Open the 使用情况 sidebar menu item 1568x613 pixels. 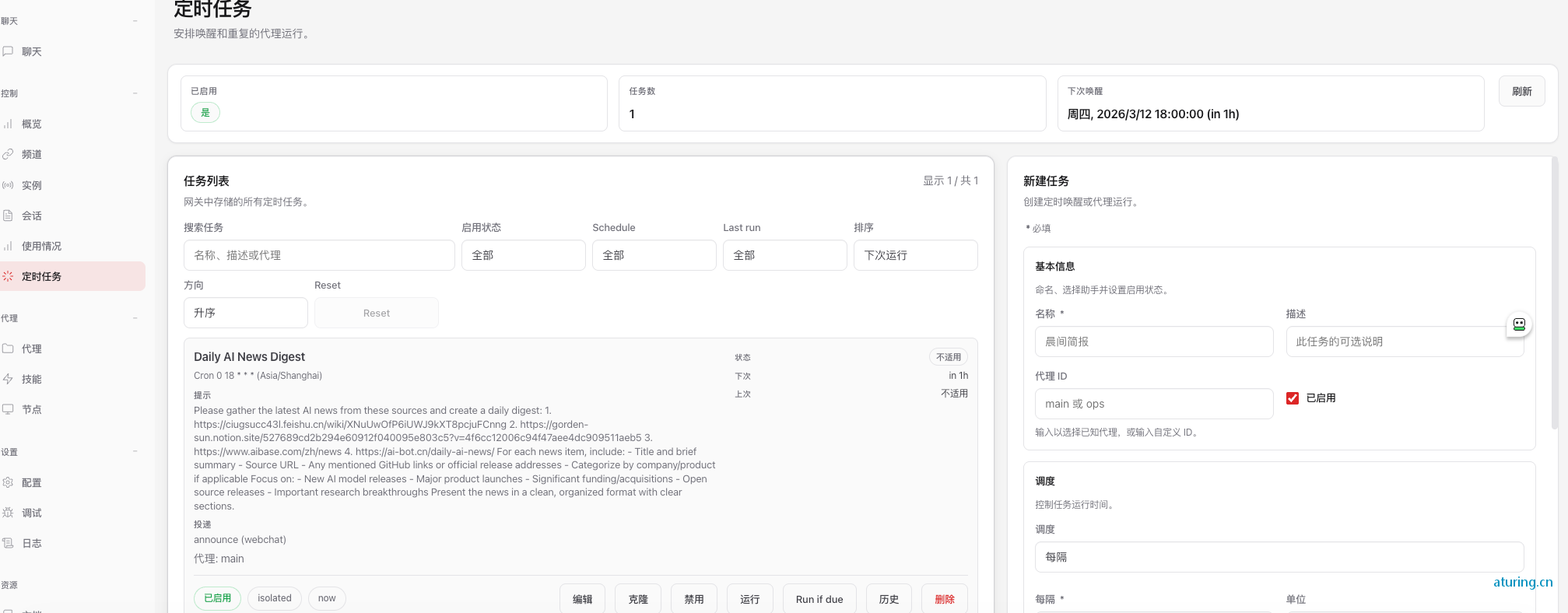(x=41, y=246)
